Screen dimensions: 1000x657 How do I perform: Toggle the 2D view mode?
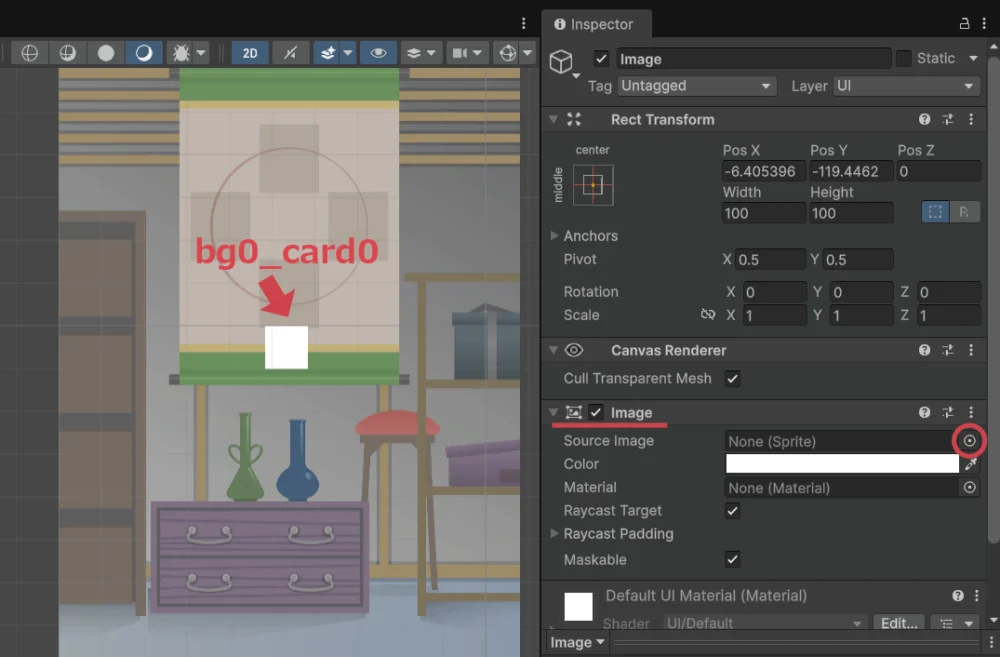pos(249,53)
